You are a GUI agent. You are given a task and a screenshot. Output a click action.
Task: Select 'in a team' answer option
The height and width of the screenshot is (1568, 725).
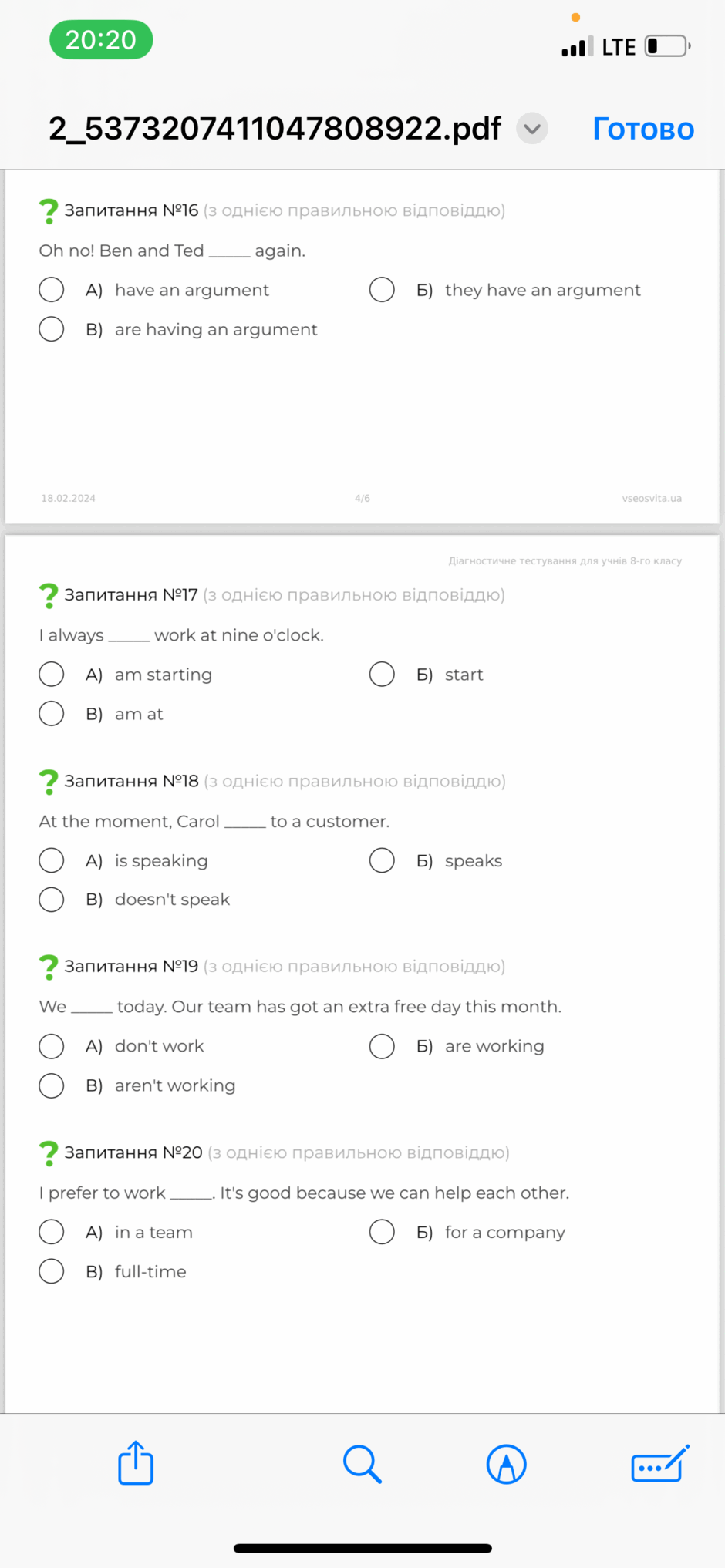click(x=52, y=1231)
